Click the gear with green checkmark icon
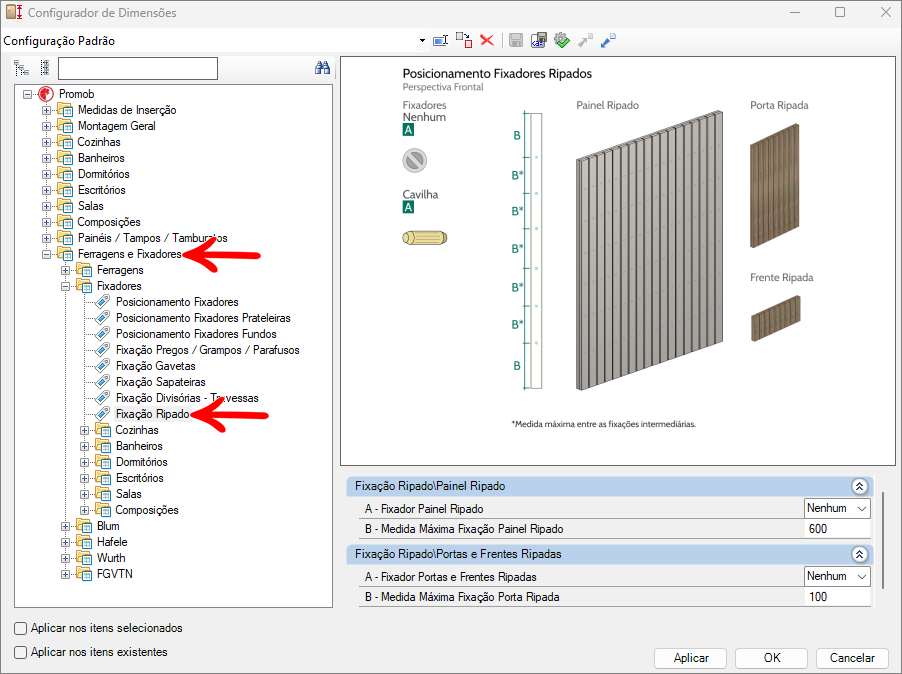This screenshot has height=674, width=902. (x=562, y=40)
